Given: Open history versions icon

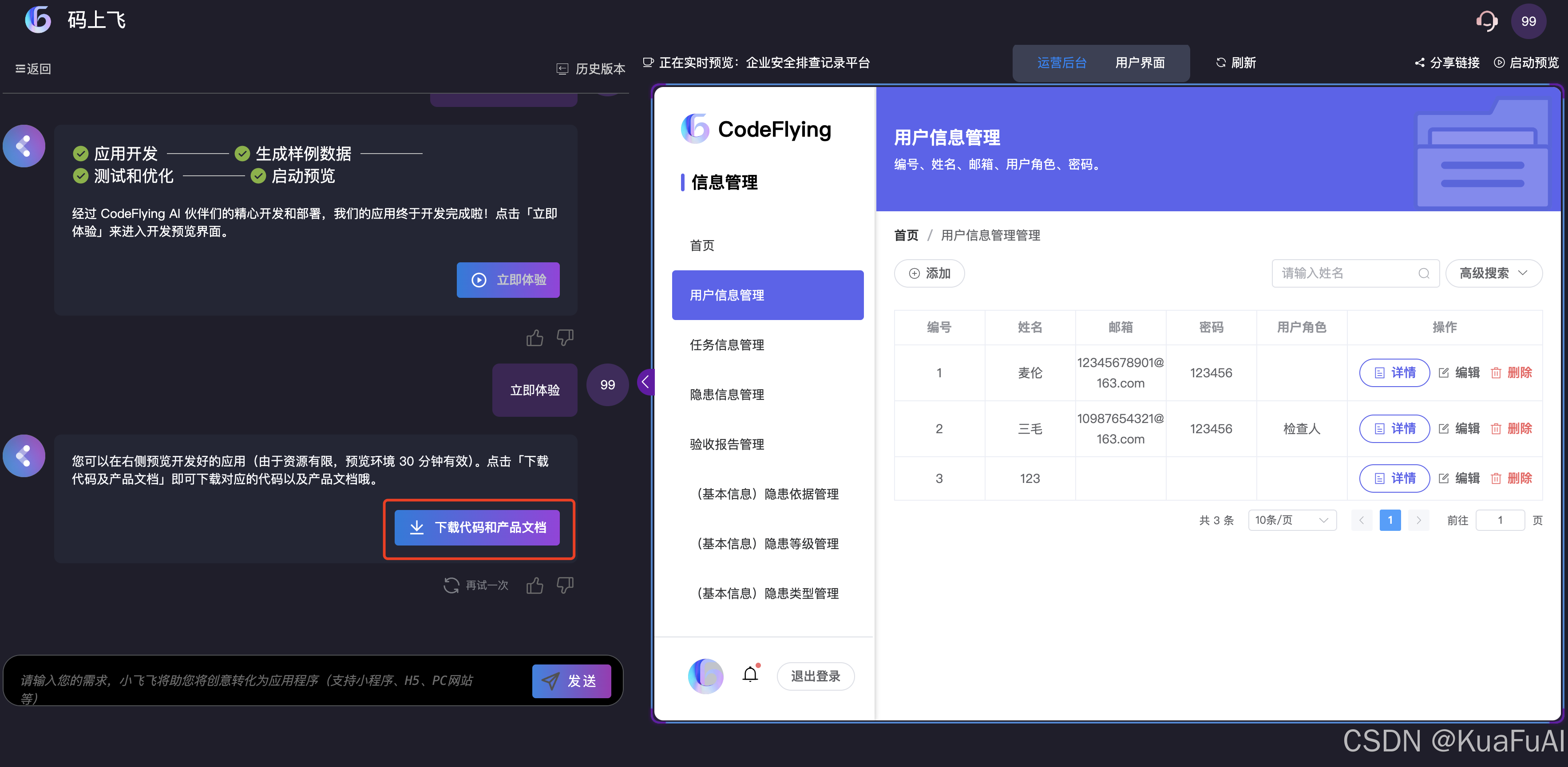Looking at the screenshot, I should 562,69.
